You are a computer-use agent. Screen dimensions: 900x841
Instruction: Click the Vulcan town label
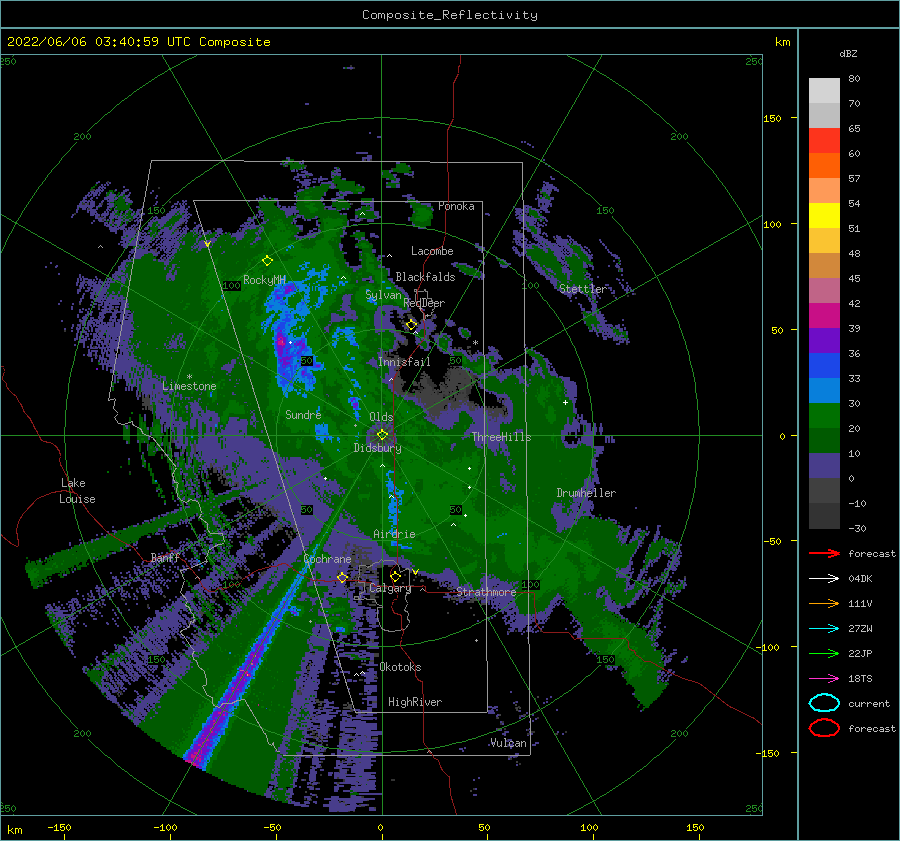point(509,742)
